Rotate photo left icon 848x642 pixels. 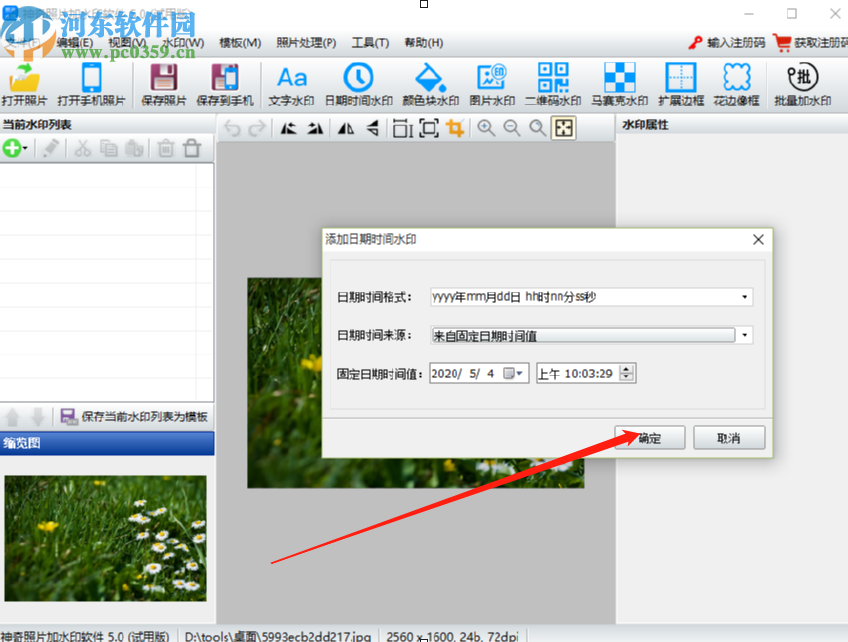point(288,128)
